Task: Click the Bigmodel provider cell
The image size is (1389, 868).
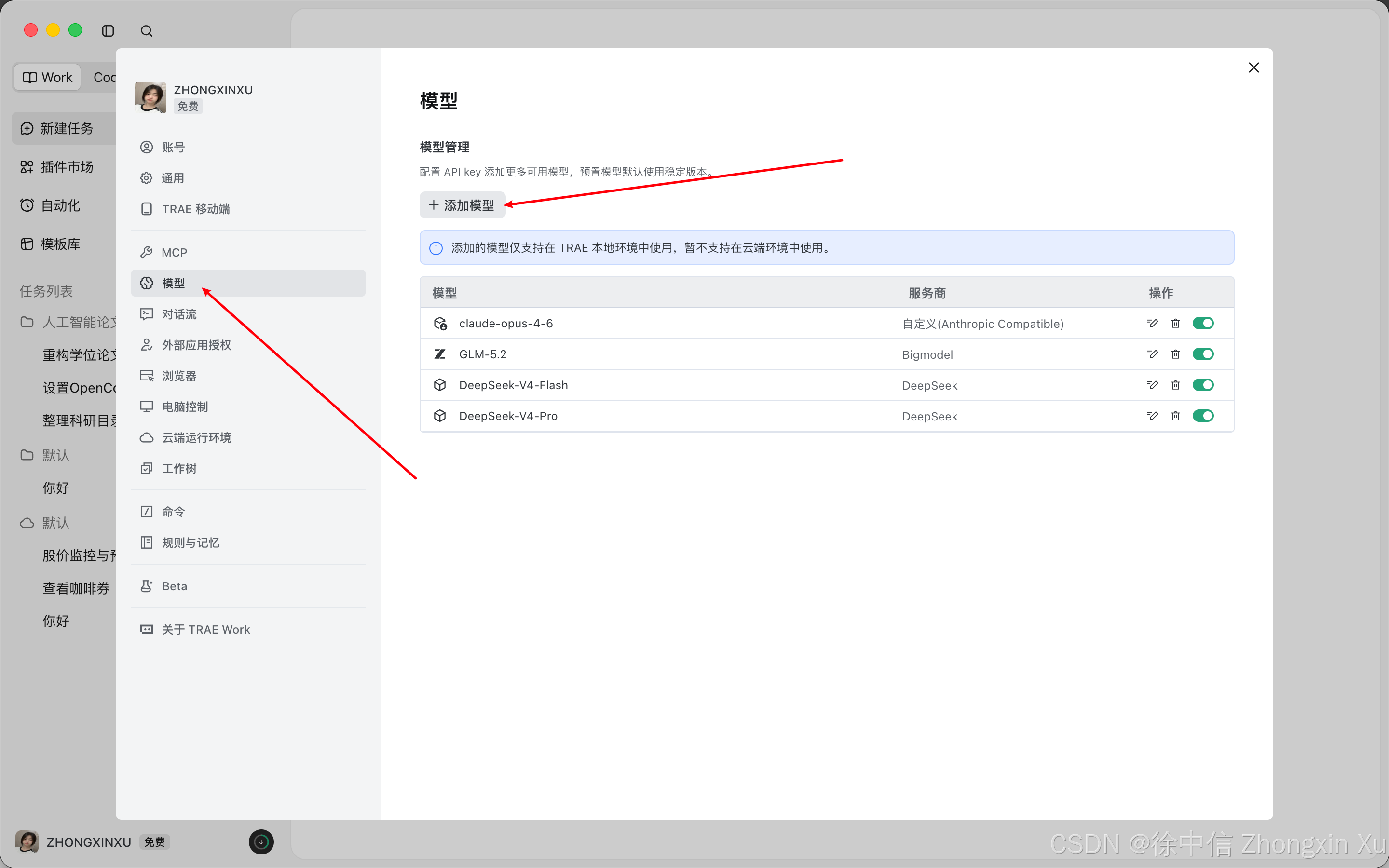Action: point(927,355)
